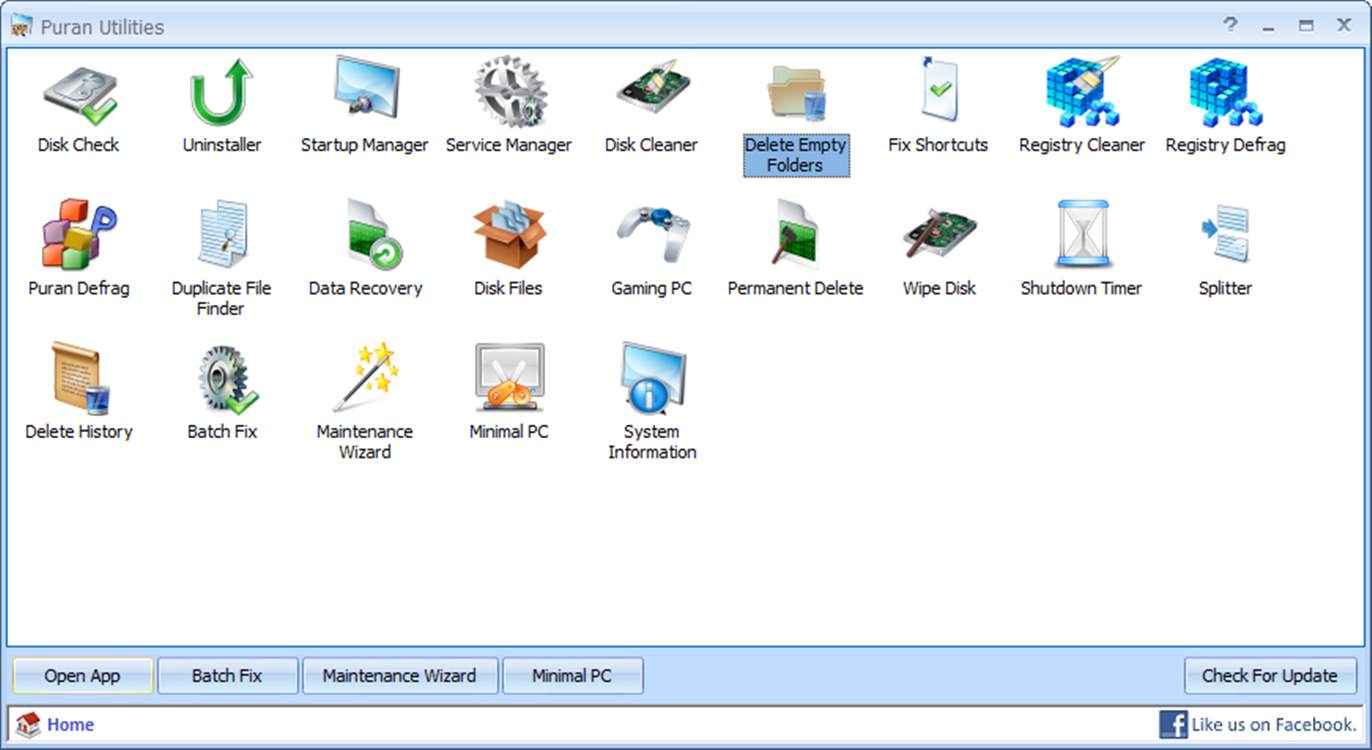Select the Shutdown Timer hourglass icon
Viewport: 1372px width, 750px height.
[1082, 234]
